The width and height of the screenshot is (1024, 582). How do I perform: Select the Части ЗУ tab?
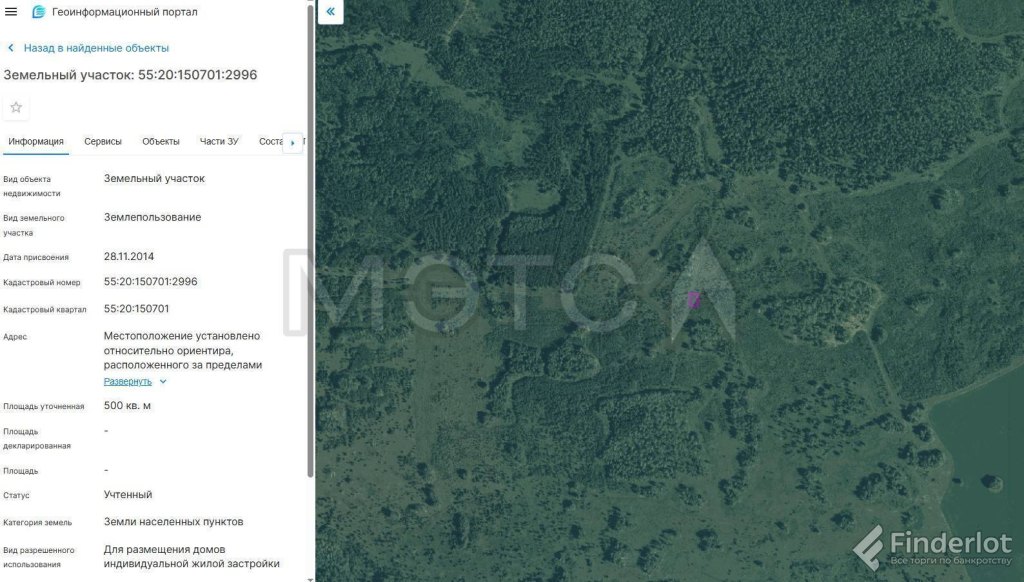point(219,142)
